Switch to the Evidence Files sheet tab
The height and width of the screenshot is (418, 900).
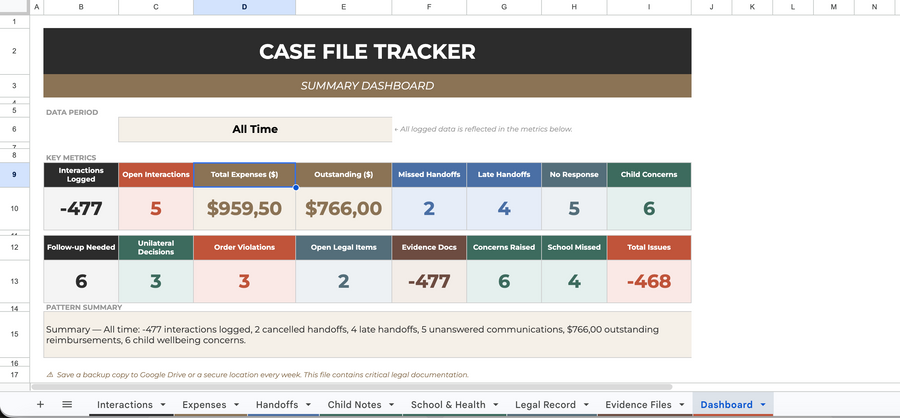(638, 404)
